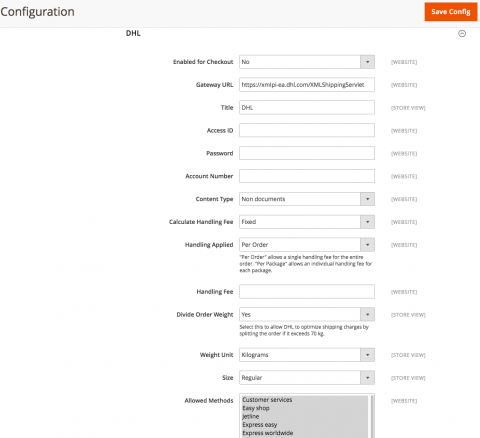Expand the Size dropdown
The height and width of the screenshot is (438, 480).
click(307, 378)
